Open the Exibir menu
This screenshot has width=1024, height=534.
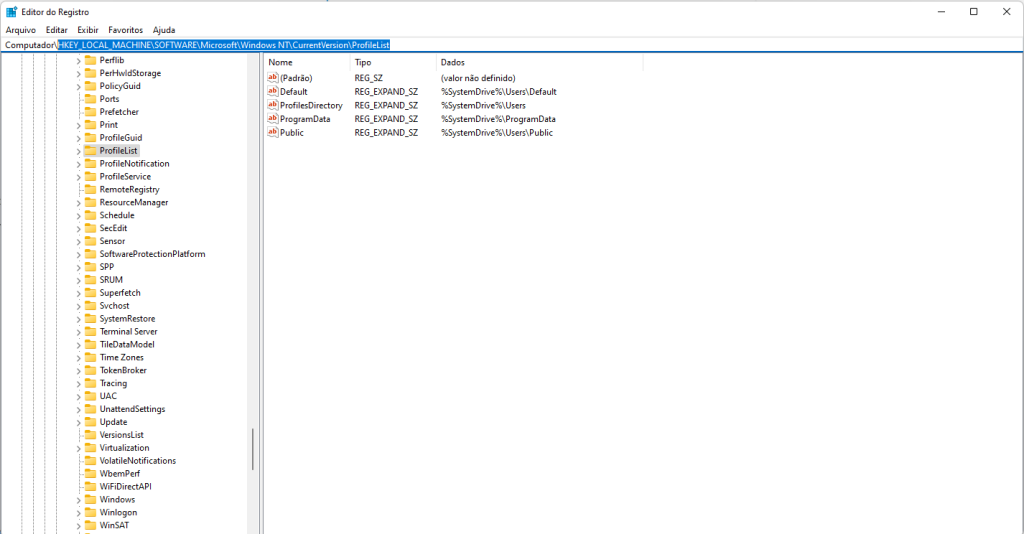(88, 30)
